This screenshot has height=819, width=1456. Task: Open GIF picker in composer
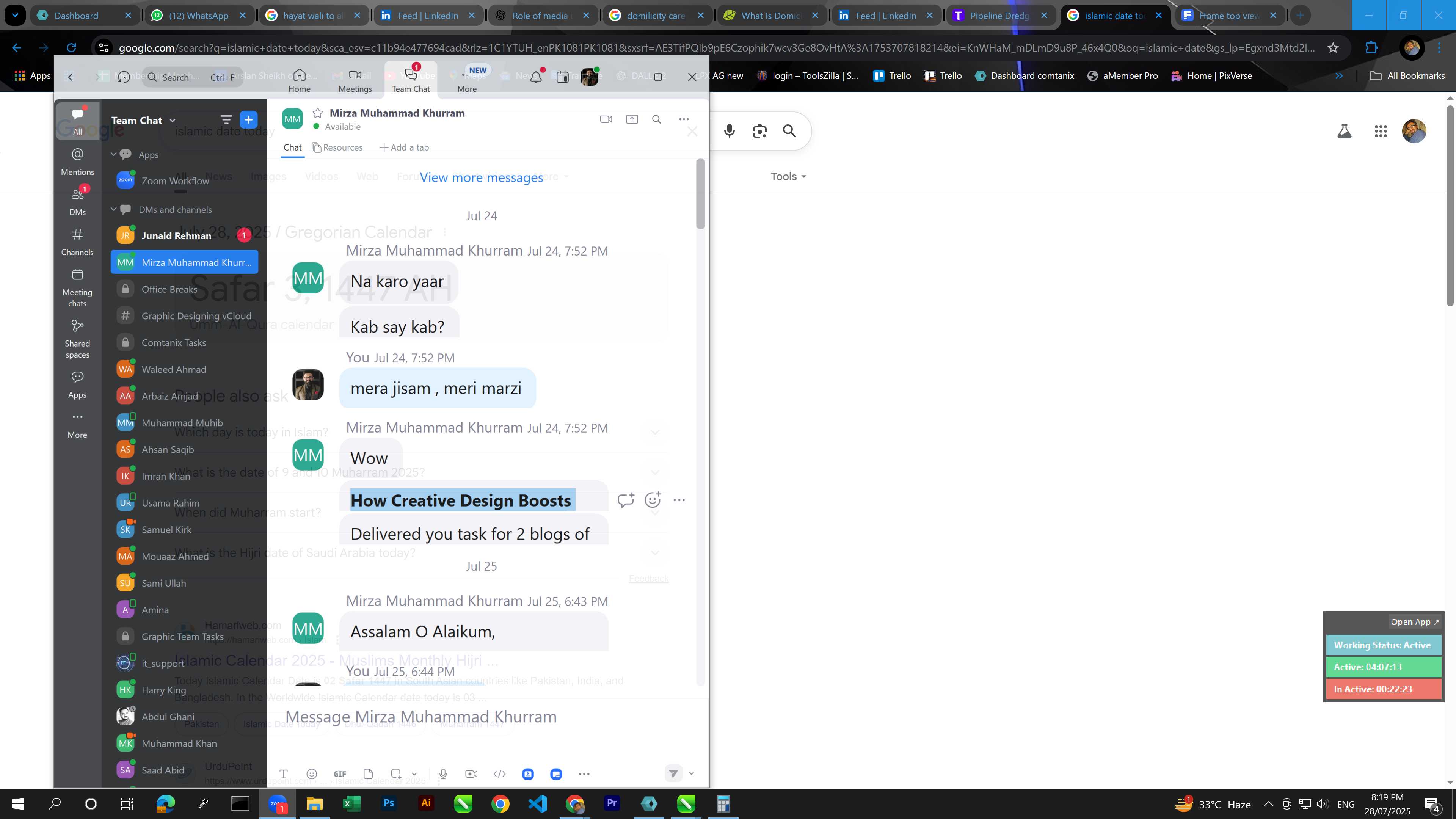[340, 774]
